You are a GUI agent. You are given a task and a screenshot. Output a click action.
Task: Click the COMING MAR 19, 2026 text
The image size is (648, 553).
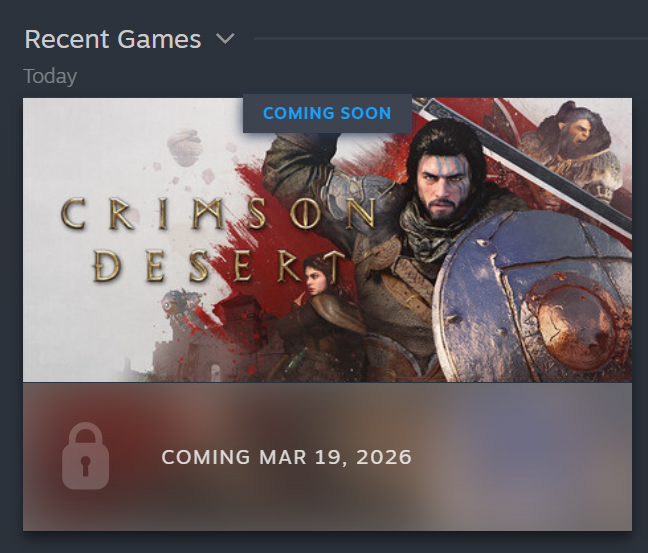(286, 457)
